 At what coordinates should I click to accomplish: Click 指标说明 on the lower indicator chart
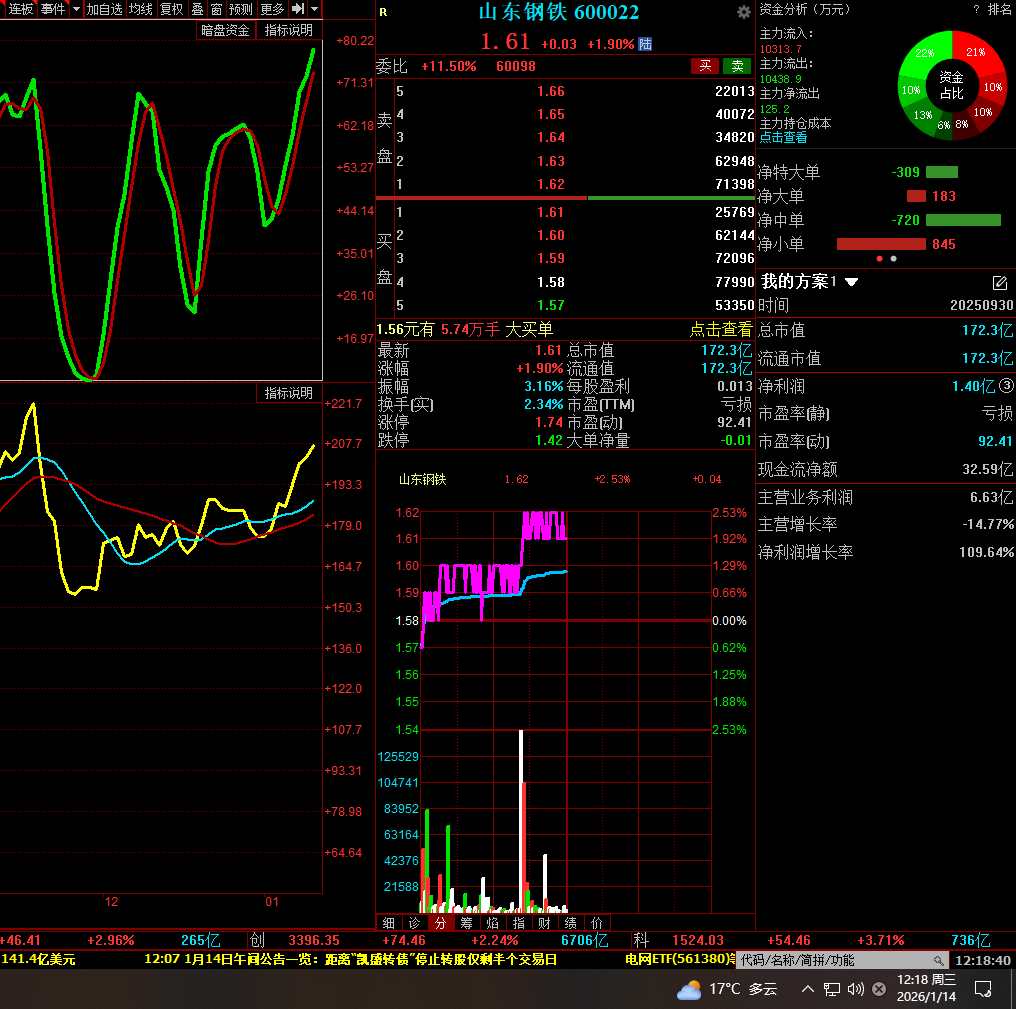point(289,393)
